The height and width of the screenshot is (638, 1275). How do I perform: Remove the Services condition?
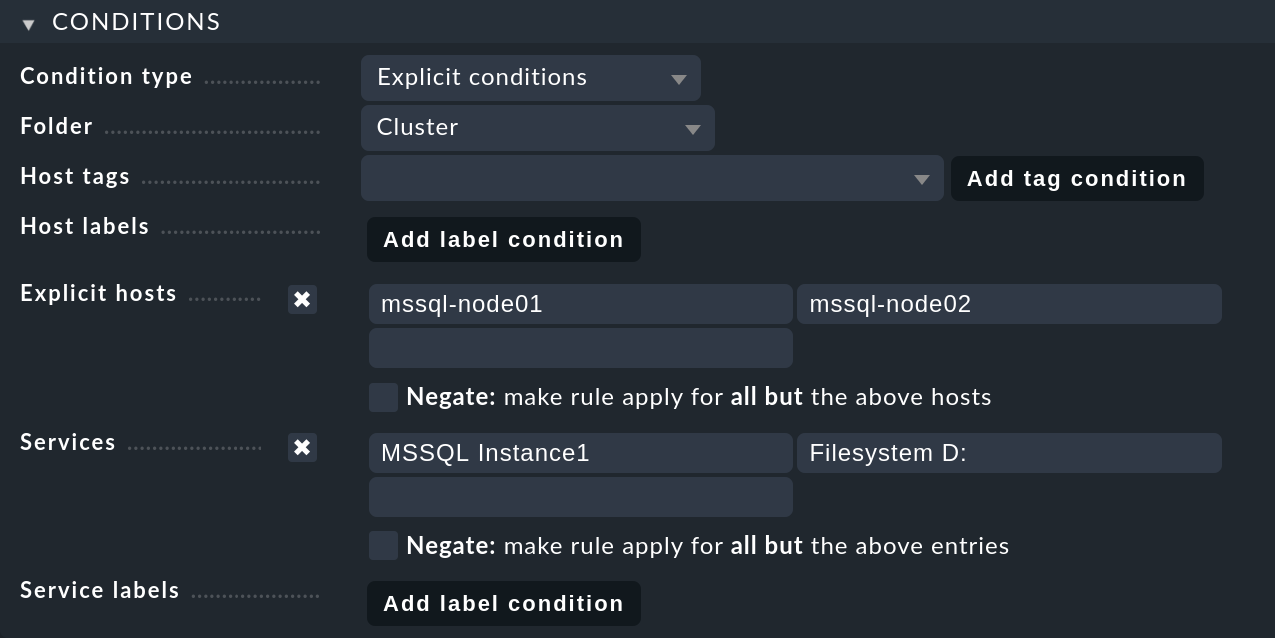(302, 448)
